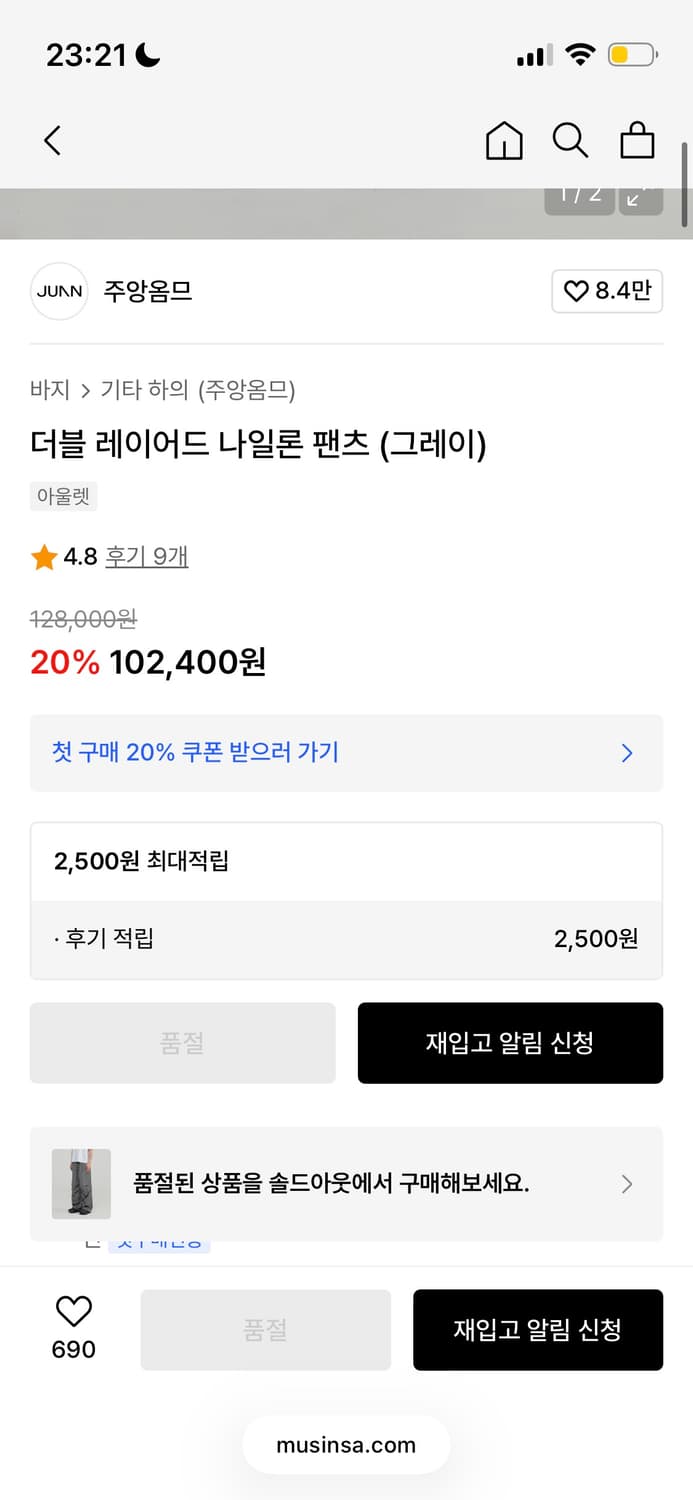693x1500 pixels.
Task: Tap the back arrow to go back
Action: 52,140
